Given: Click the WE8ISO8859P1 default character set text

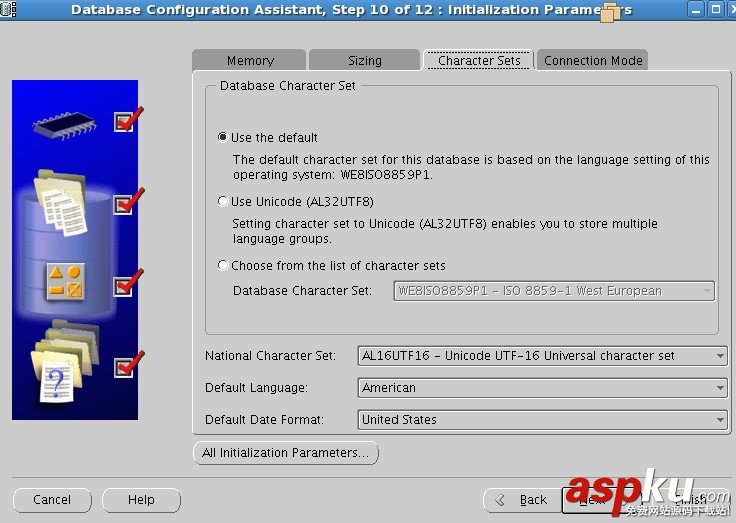Looking at the screenshot, I should point(385,175).
